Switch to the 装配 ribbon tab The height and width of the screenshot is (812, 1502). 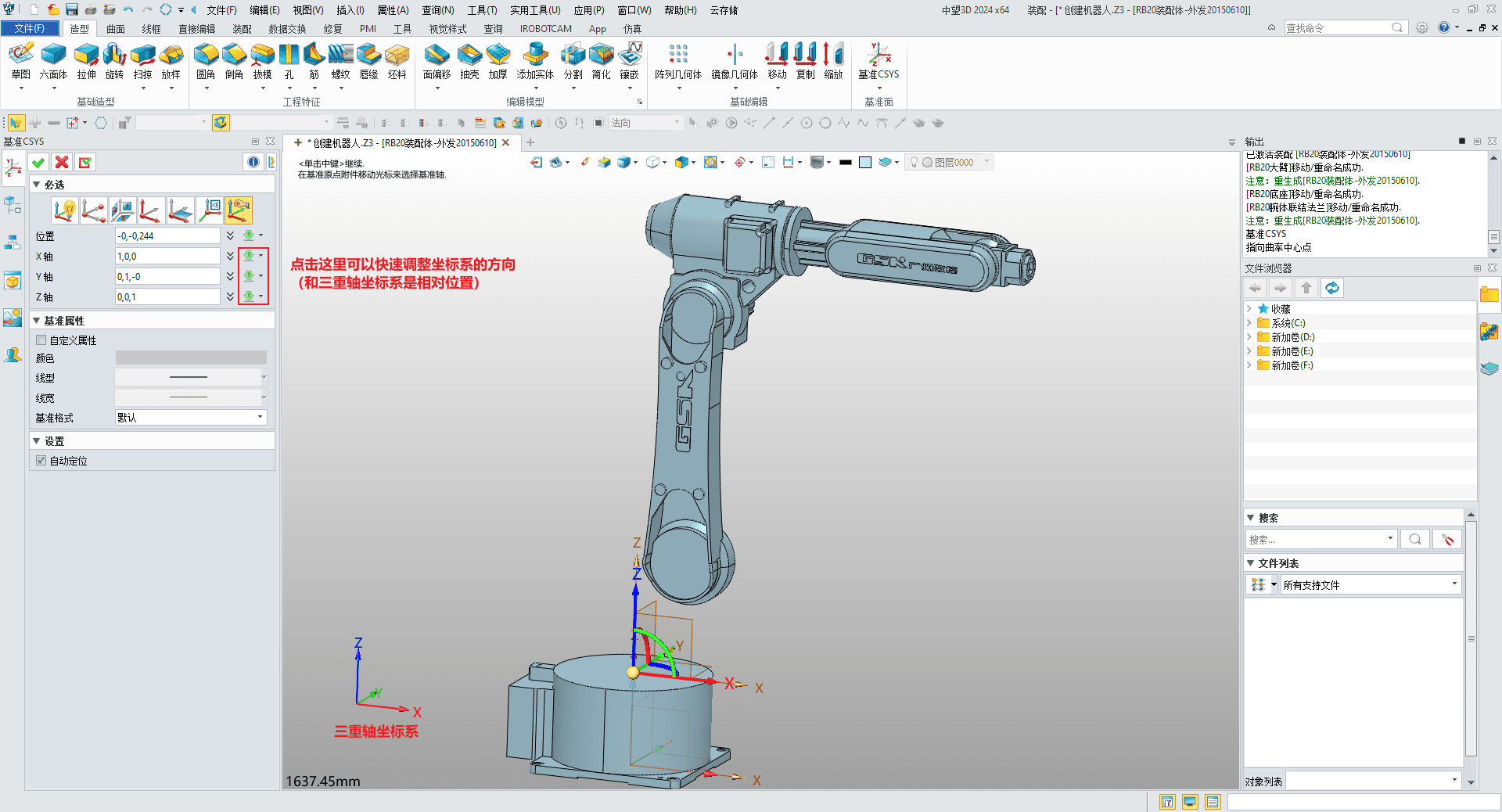click(x=242, y=29)
